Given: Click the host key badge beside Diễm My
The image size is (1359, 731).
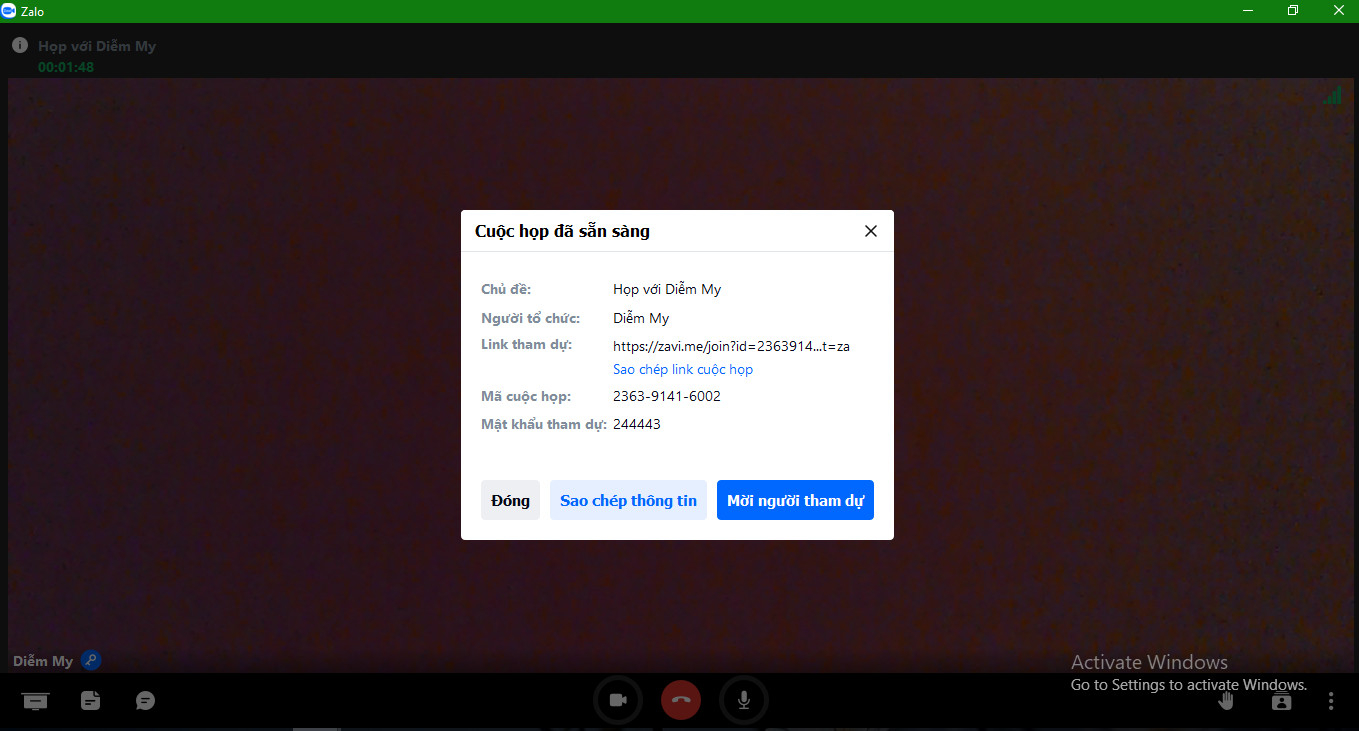Looking at the screenshot, I should 91,660.
